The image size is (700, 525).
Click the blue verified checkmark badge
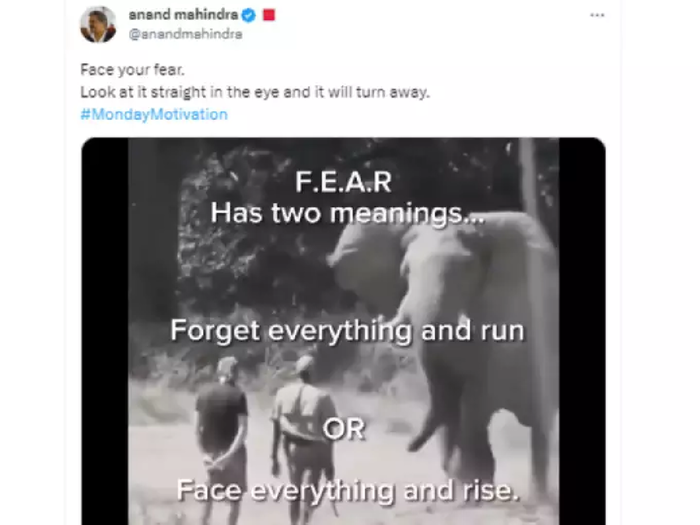pos(248,15)
